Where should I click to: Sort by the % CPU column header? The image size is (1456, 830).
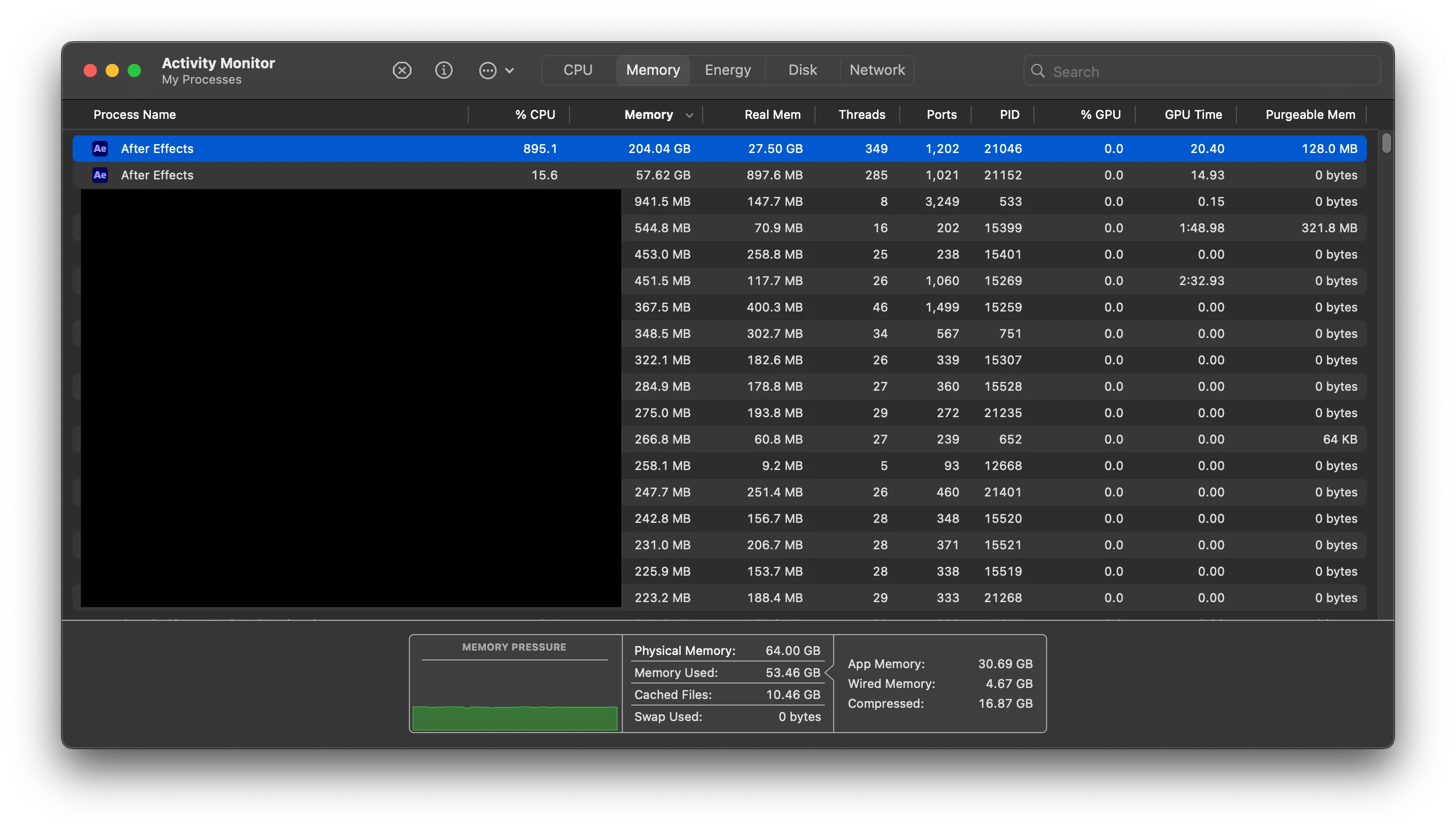[534, 114]
